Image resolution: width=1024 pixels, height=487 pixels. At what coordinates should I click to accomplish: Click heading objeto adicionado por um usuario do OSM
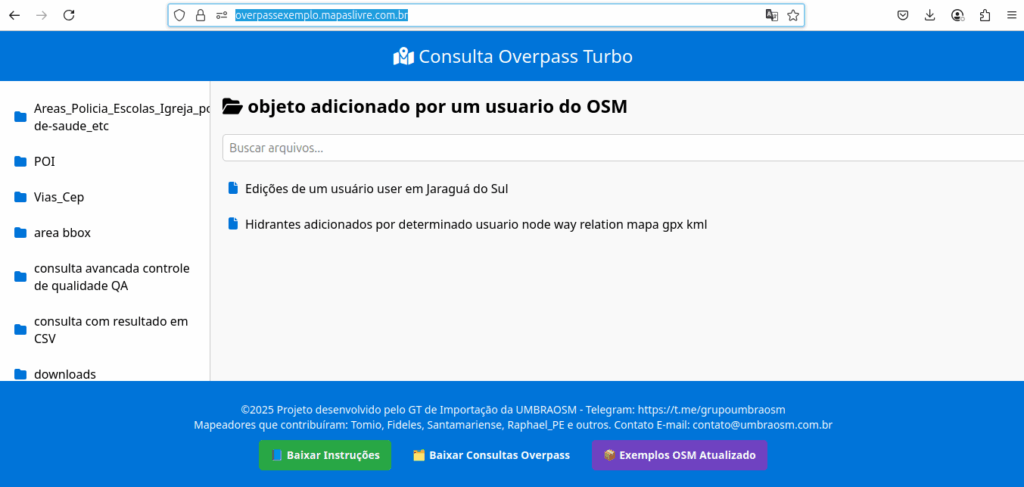[x=438, y=106]
